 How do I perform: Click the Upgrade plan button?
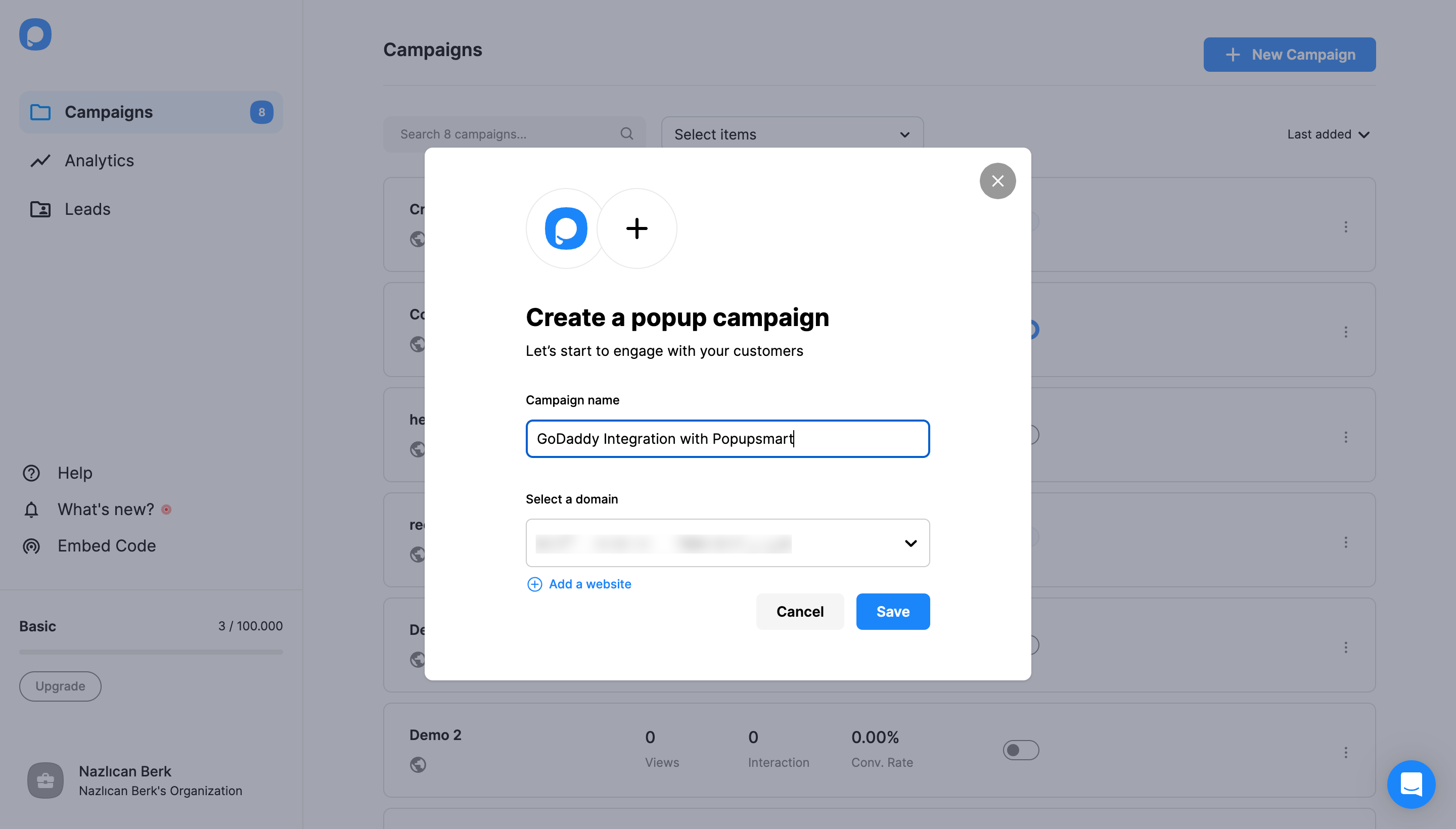[60, 686]
